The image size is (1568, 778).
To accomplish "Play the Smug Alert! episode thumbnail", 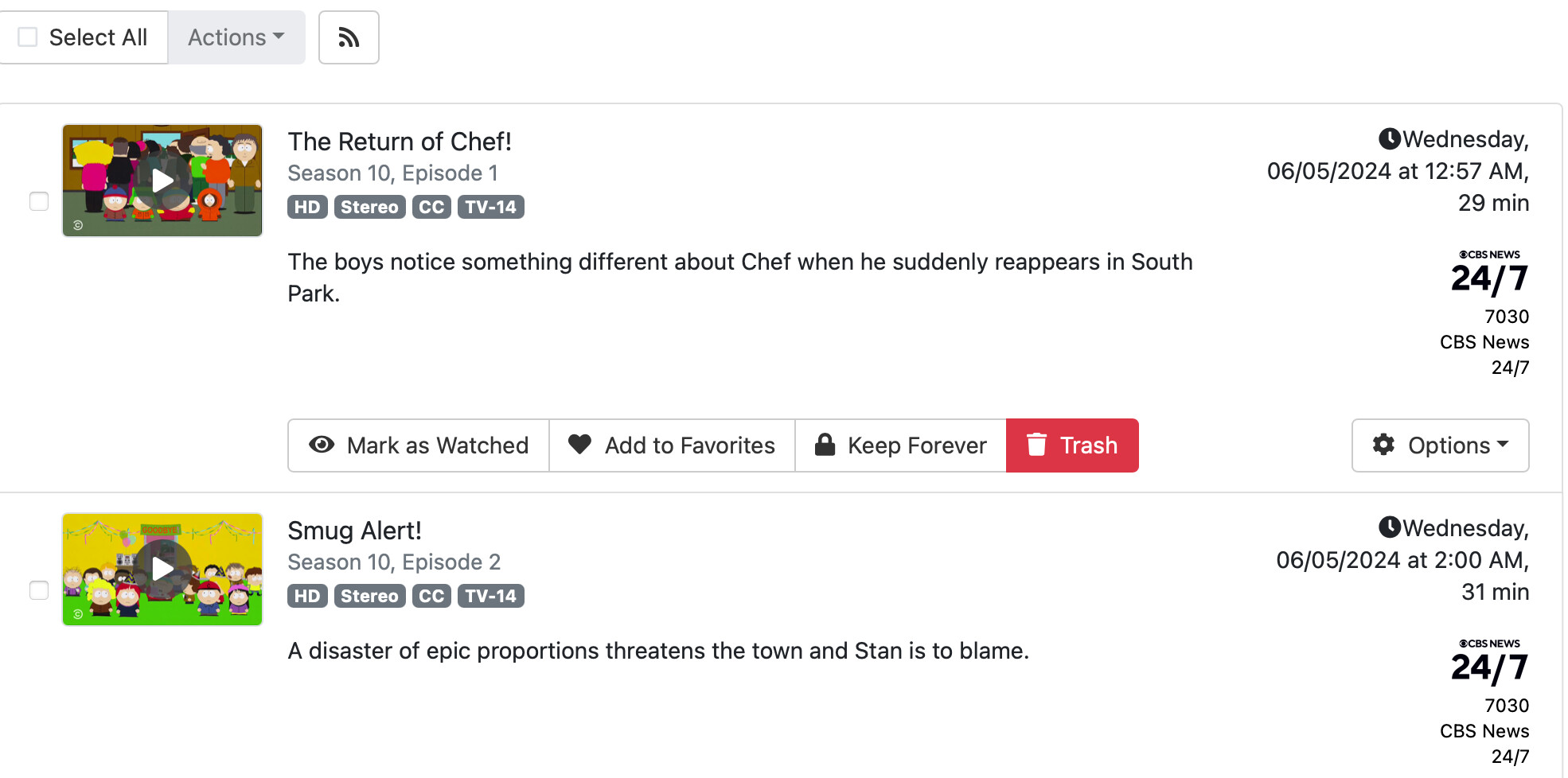I will [x=162, y=569].
